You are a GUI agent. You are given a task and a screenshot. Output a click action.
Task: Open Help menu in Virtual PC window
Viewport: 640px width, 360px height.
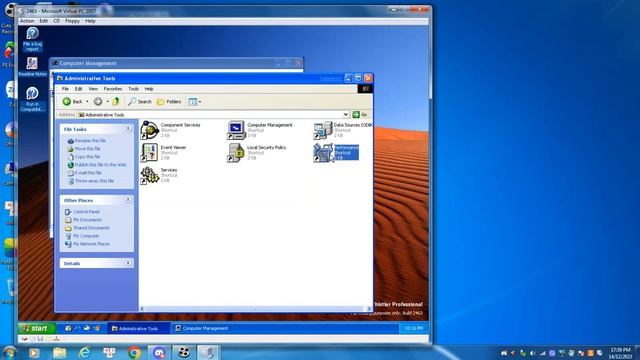click(x=90, y=21)
